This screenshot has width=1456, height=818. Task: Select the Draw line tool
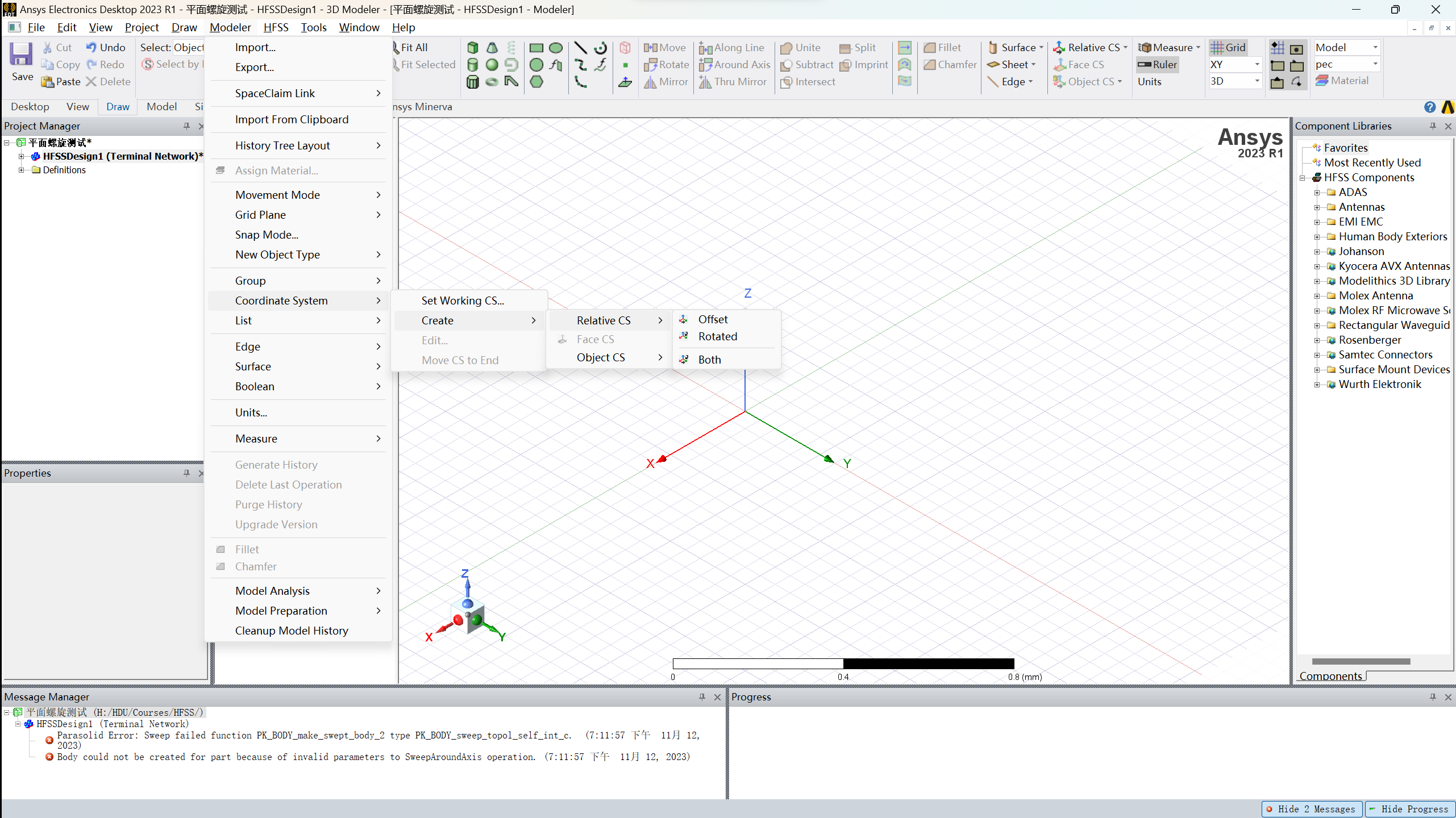click(580, 48)
